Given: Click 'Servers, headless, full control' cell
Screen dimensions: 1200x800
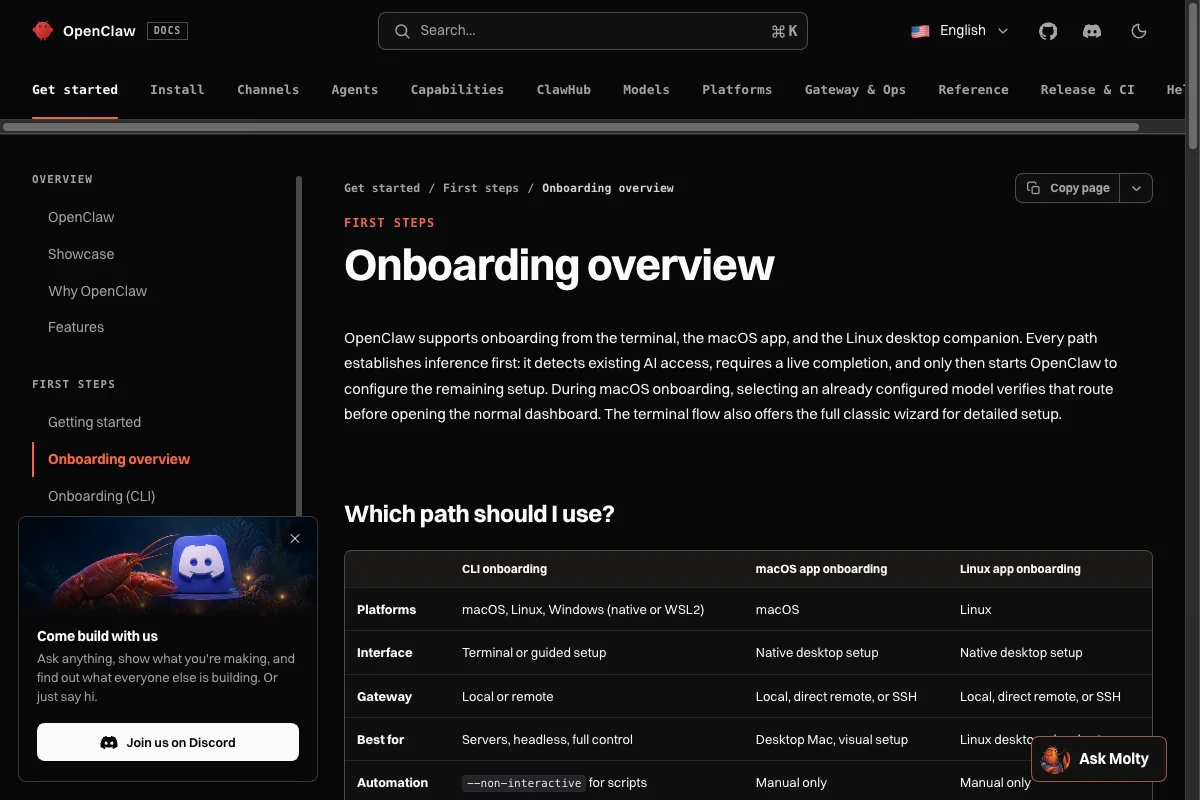Looking at the screenshot, I should 547,740.
